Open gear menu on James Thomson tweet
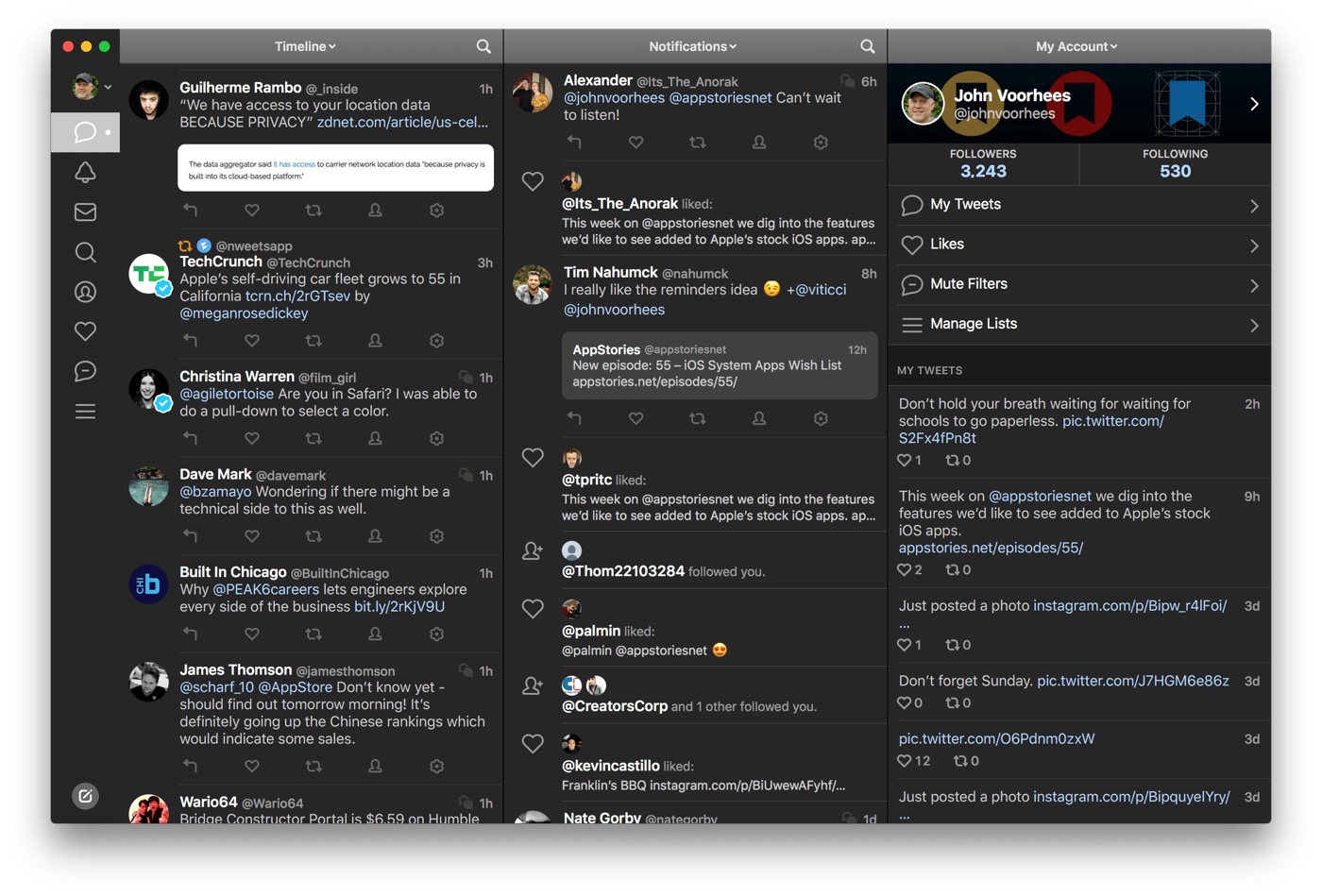This screenshot has height=896, width=1322. (x=436, y=766)
